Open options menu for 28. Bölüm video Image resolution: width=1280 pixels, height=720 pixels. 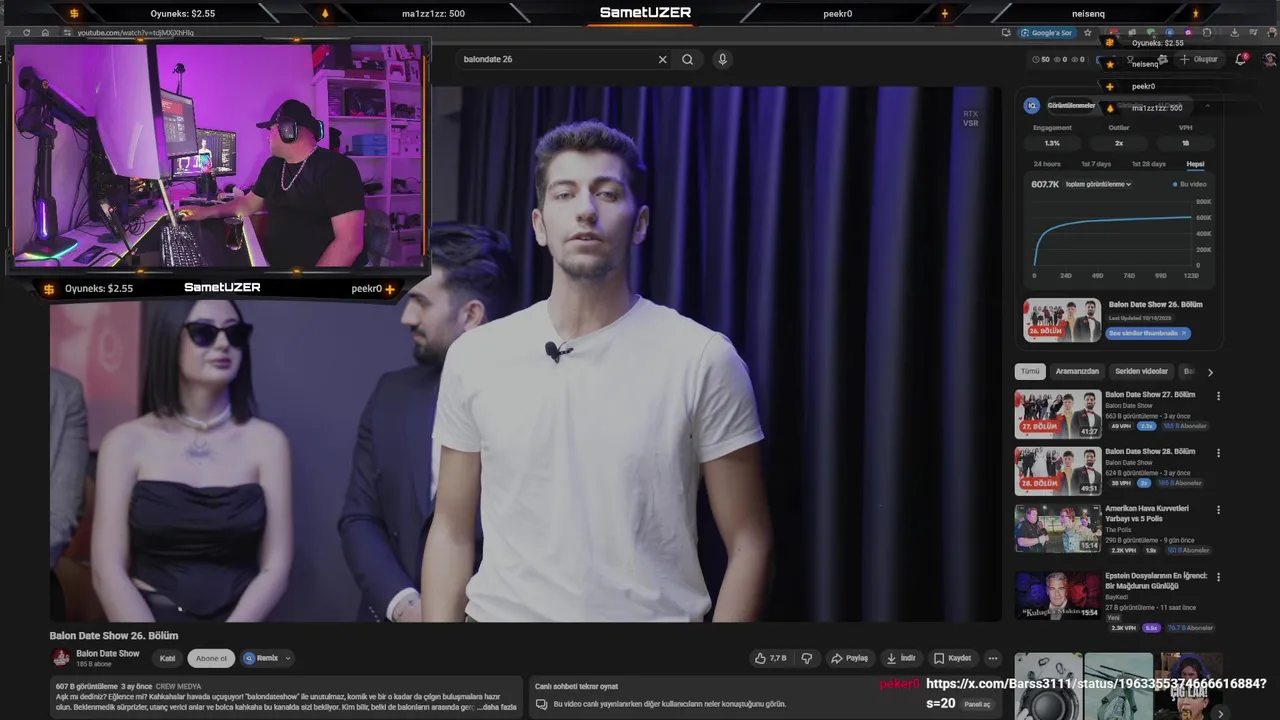coord(1218,453)
